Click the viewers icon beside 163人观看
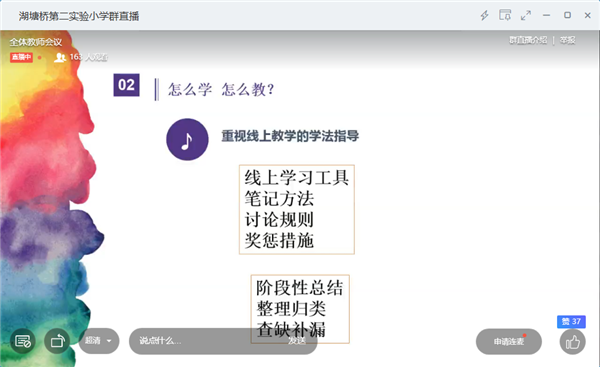600x367 pixels. [60, 57]
